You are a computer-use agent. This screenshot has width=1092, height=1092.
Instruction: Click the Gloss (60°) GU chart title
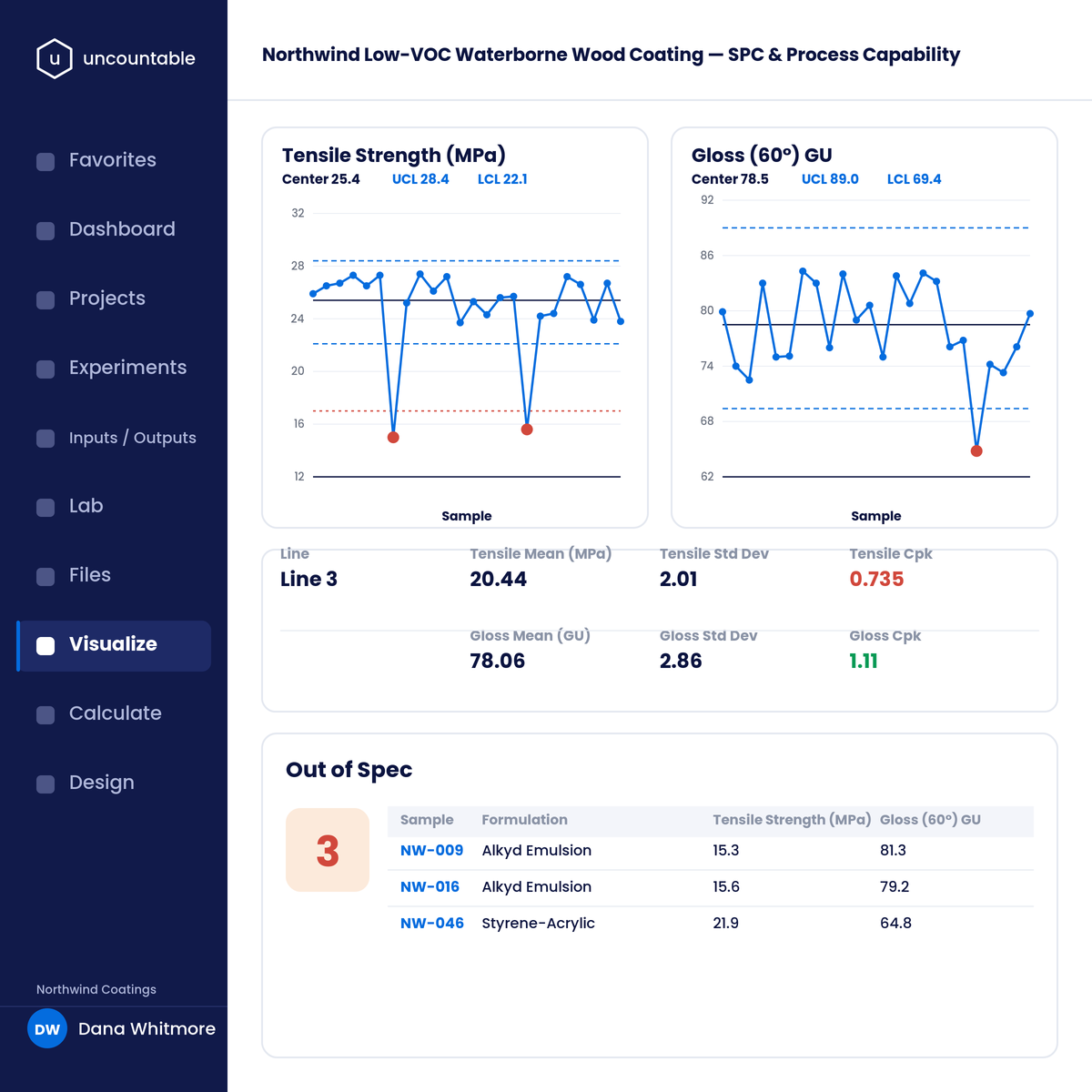tap(762, 155)
